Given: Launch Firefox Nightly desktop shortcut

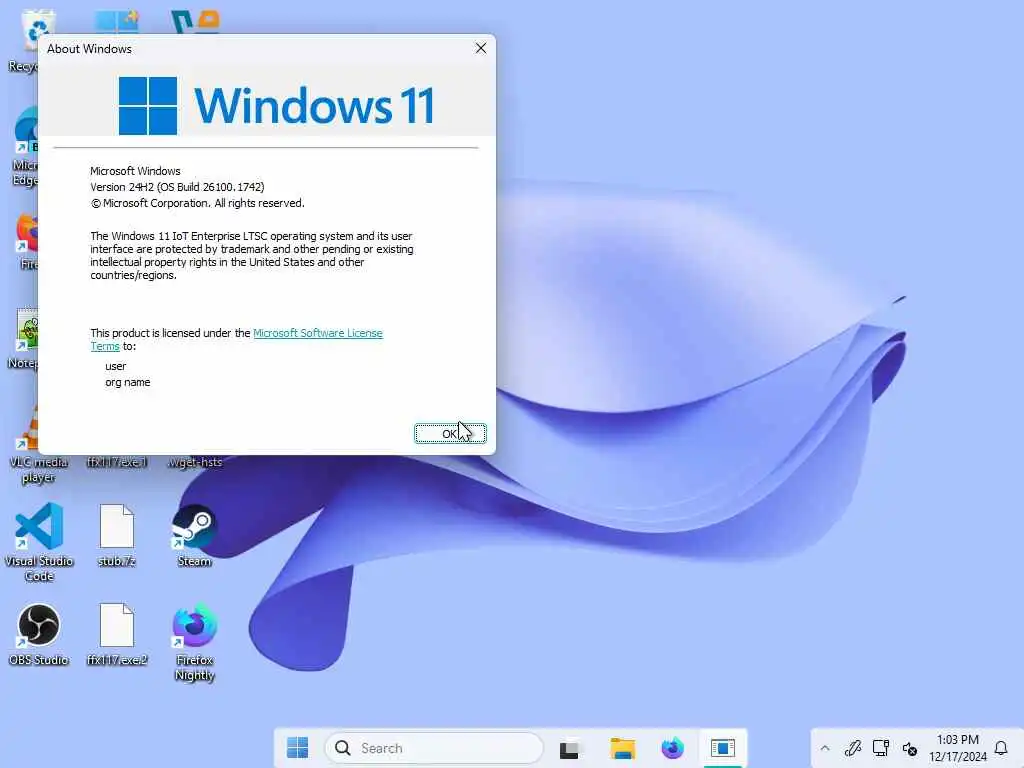Looking at the screenshot, I should coord(194,641).
